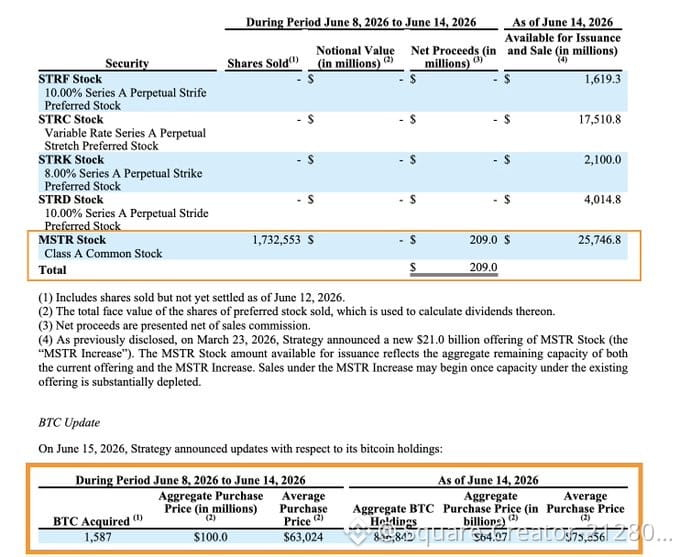Image resolution: width=680 pixels, height=557 pixels.
Task: Click footnote "(1) Includes shares sold but not yet settled"
Action: 191,298
